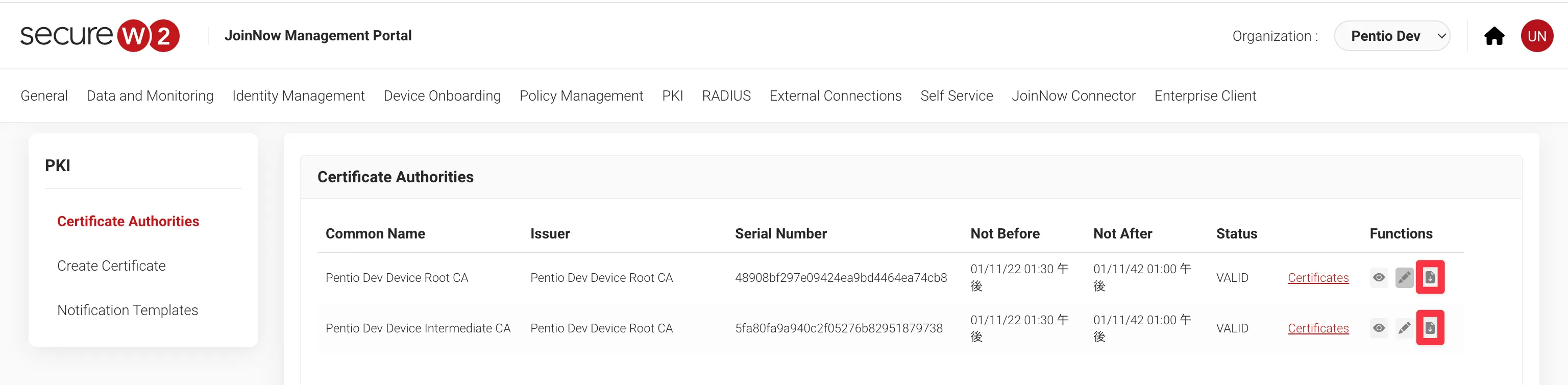Edit the Pentio Dev Device Root CA
This screenshot has width=1568, height=385.
tap(1404, 277)
